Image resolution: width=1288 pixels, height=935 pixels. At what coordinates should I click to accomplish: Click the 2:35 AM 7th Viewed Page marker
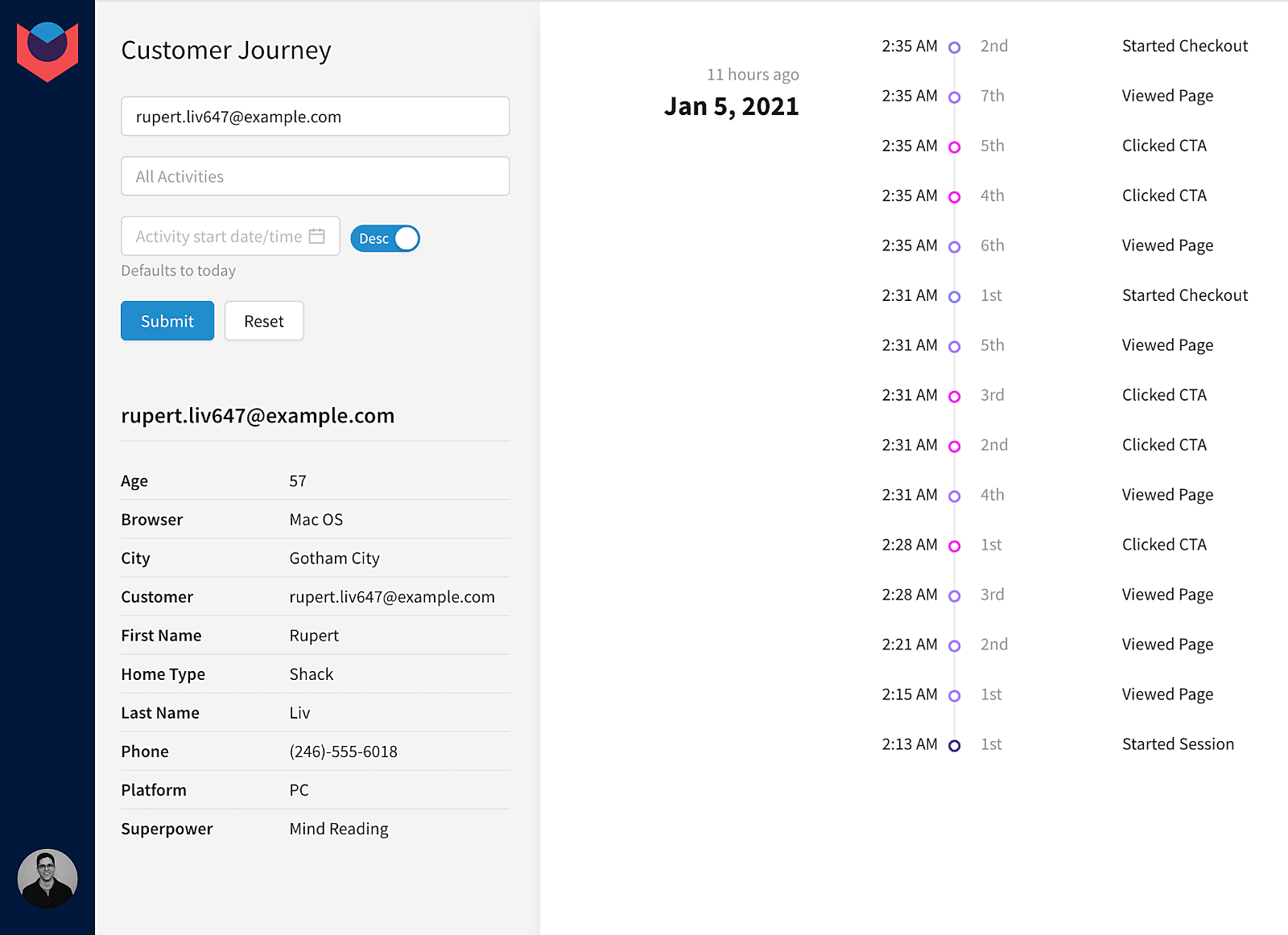[955, 97]
